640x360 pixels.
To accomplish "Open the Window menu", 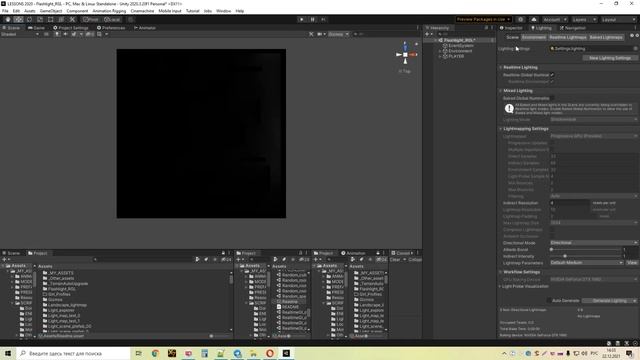I will click(223, 11).
